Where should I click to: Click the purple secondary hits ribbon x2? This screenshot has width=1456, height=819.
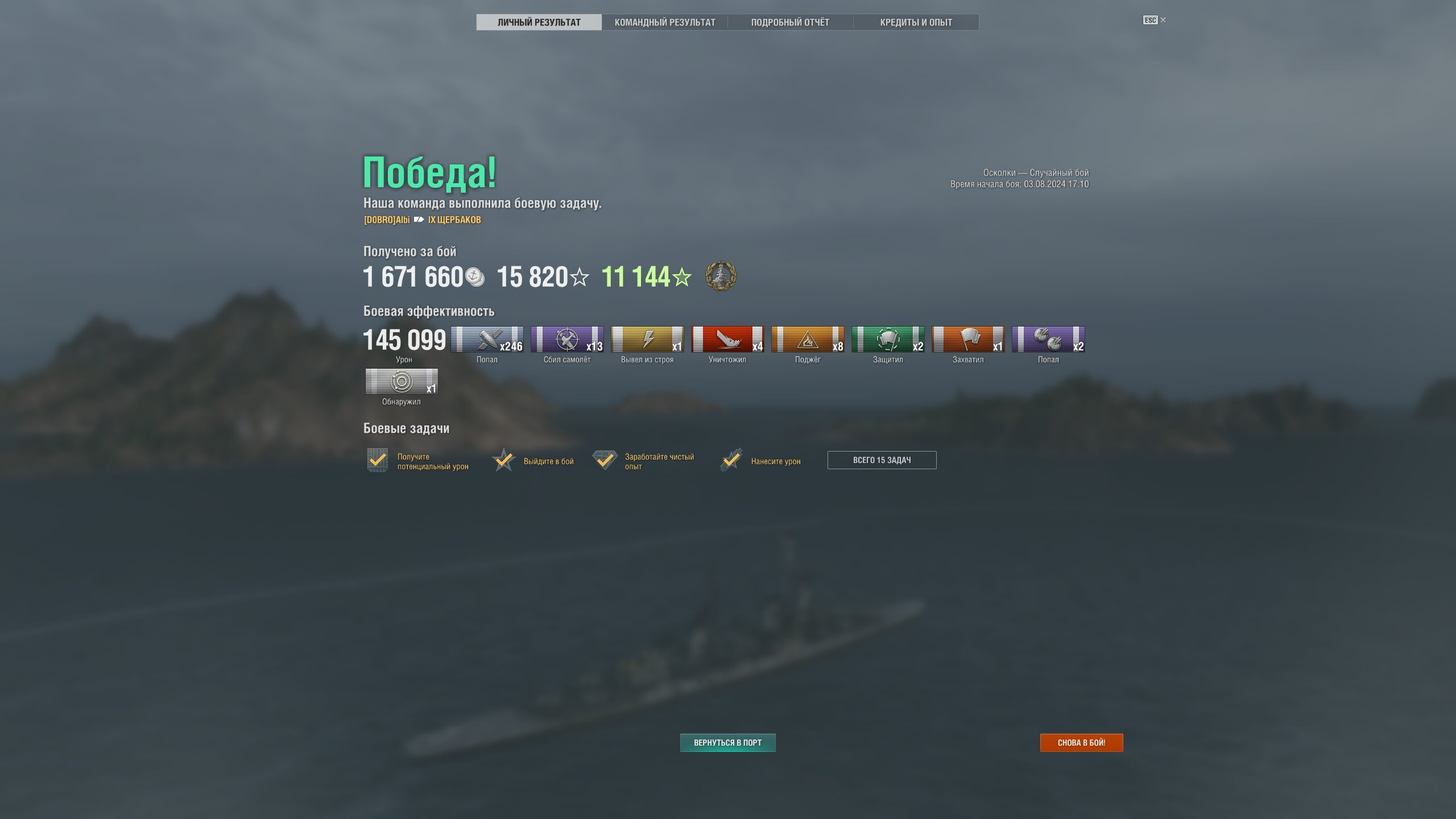(1048, 339)
